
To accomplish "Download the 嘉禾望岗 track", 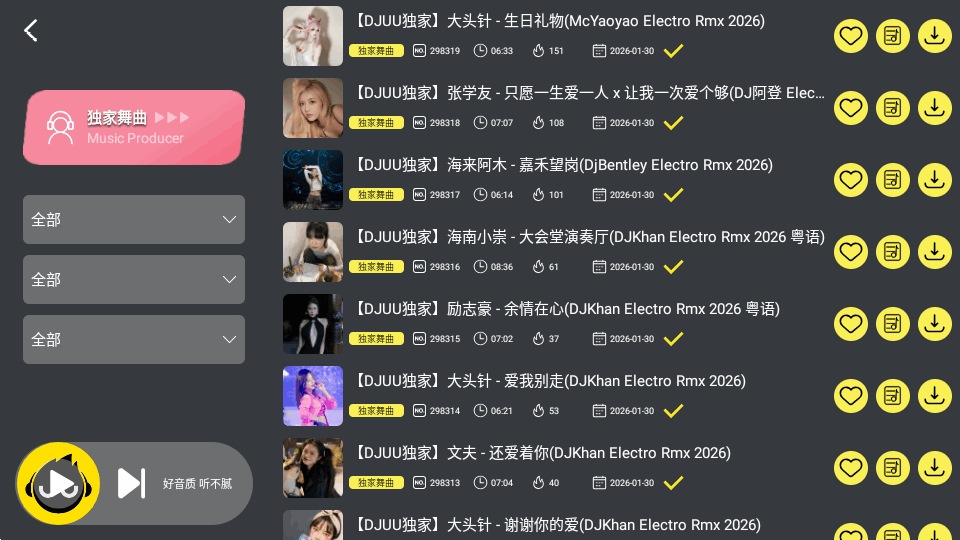I will [934, 180].
